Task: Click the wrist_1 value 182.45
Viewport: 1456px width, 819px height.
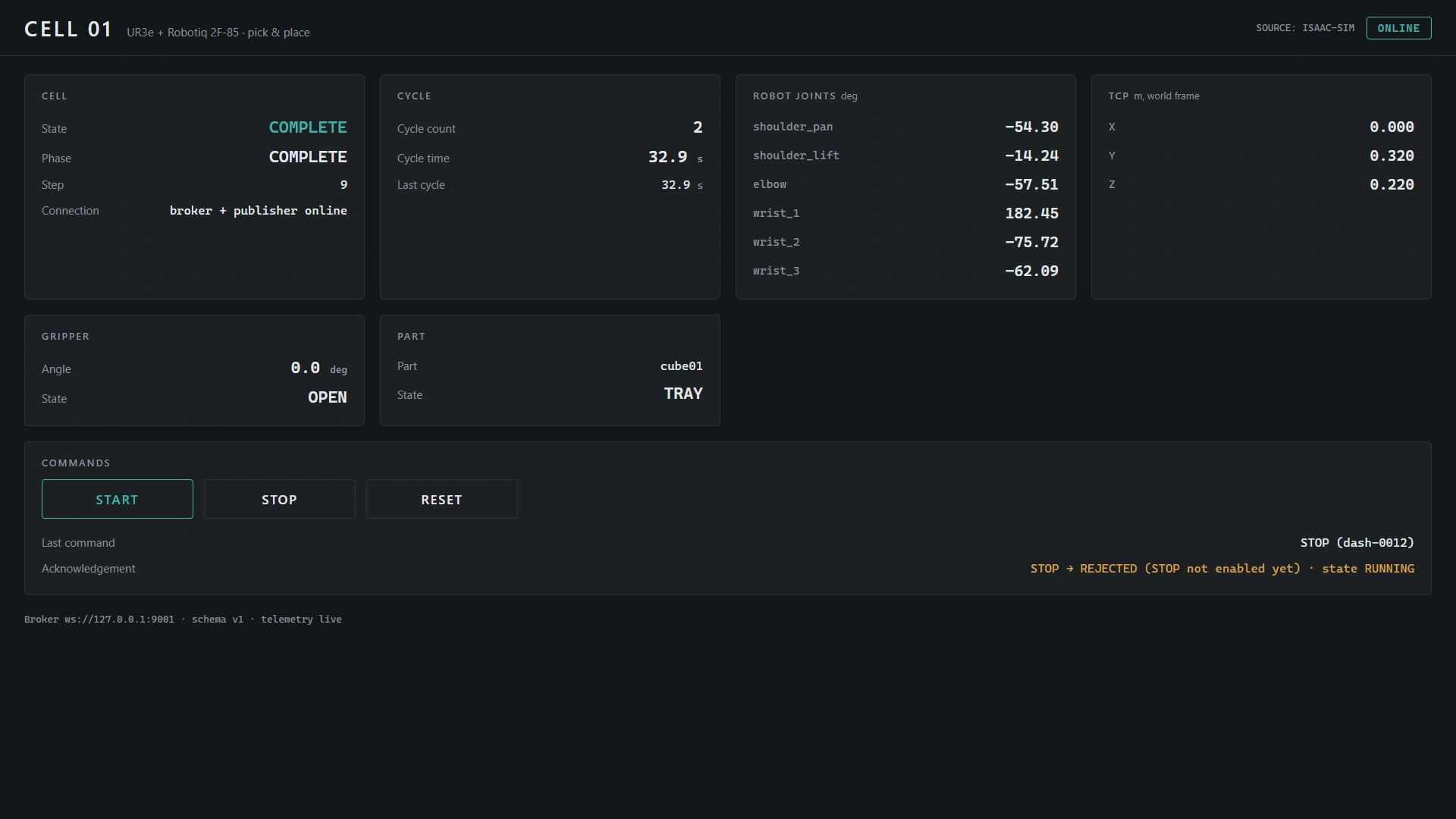Action: tap(1031, 213)
